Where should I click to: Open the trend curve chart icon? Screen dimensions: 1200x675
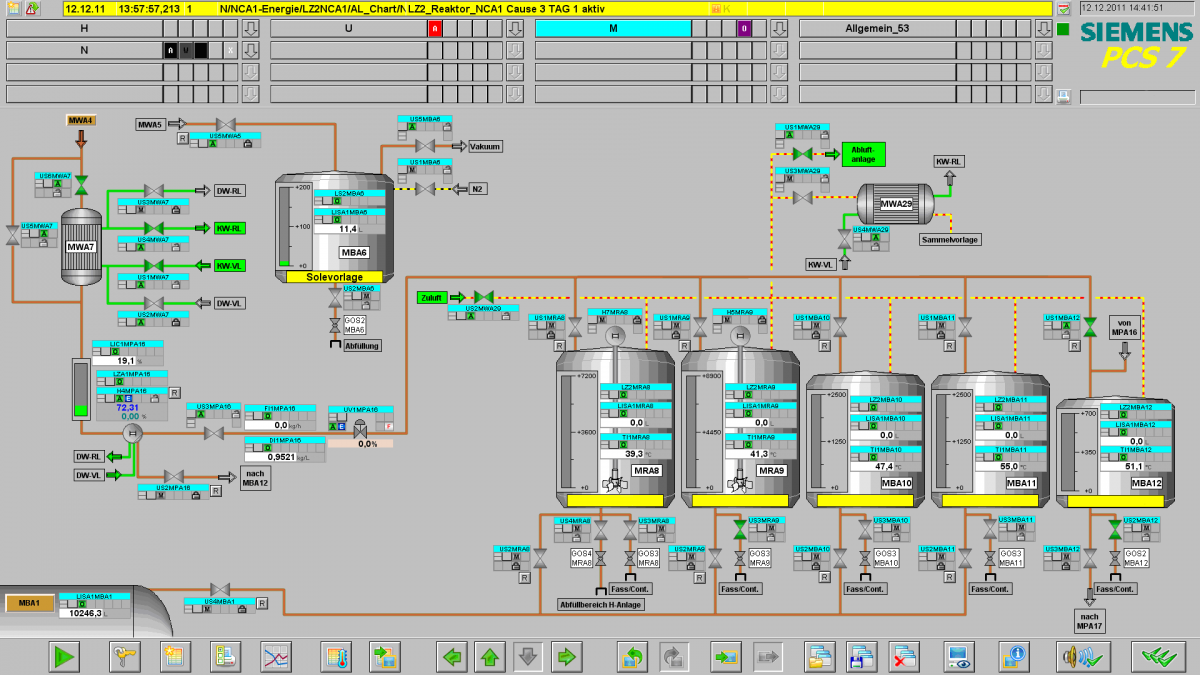pyautogui.click(x=275, y=657)
